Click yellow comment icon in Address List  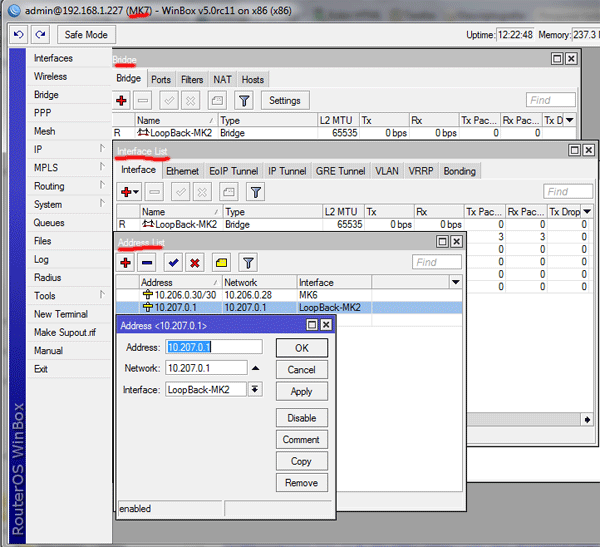tap(222, 263)
